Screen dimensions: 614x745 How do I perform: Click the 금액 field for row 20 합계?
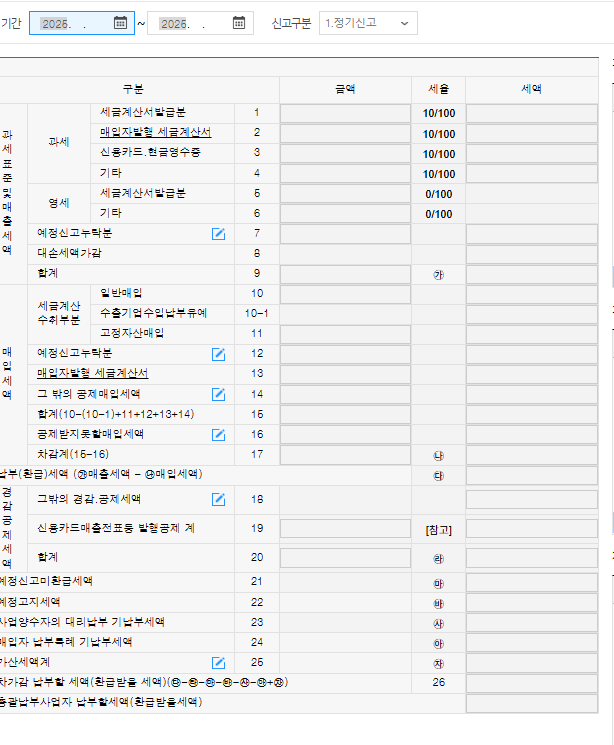(345, 558)
